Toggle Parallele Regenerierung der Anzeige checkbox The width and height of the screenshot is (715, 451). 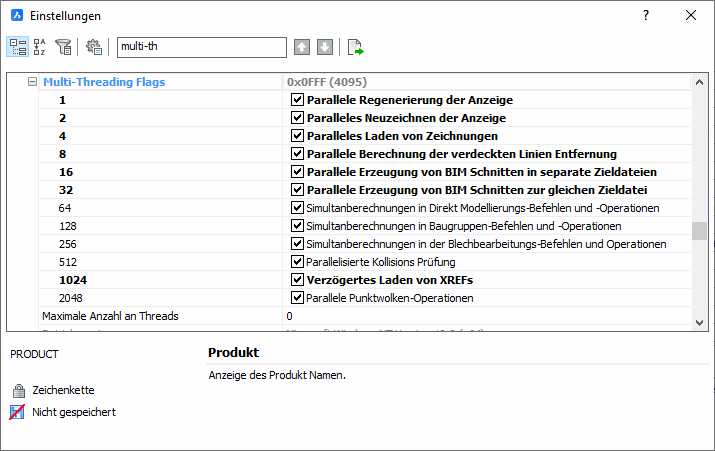click(297, 99)
